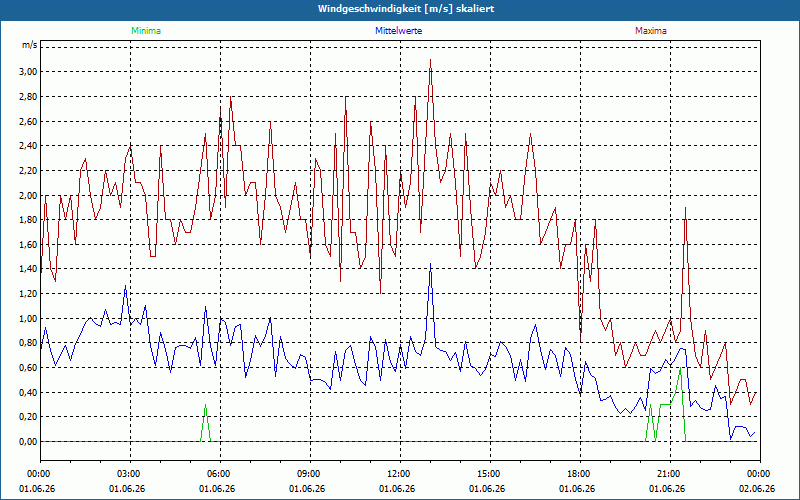This screenshot has height=500, width=800.
Task: Select the red 'Maxima' legend label
Action: [x=651, y=31]
